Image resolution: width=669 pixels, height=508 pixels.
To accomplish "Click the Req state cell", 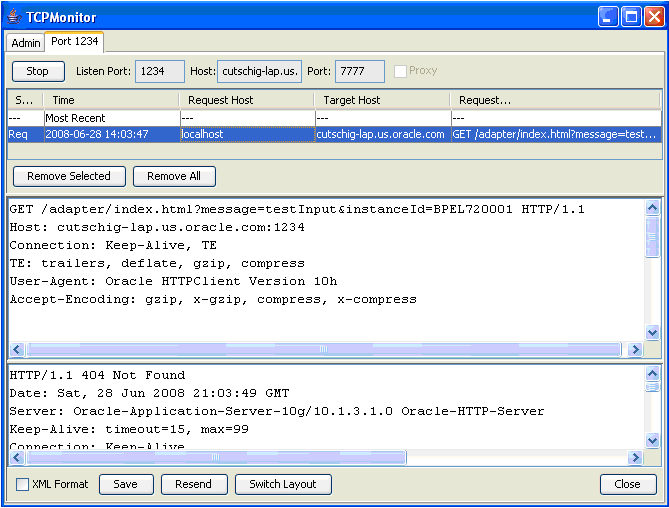I will pos(26,134).
